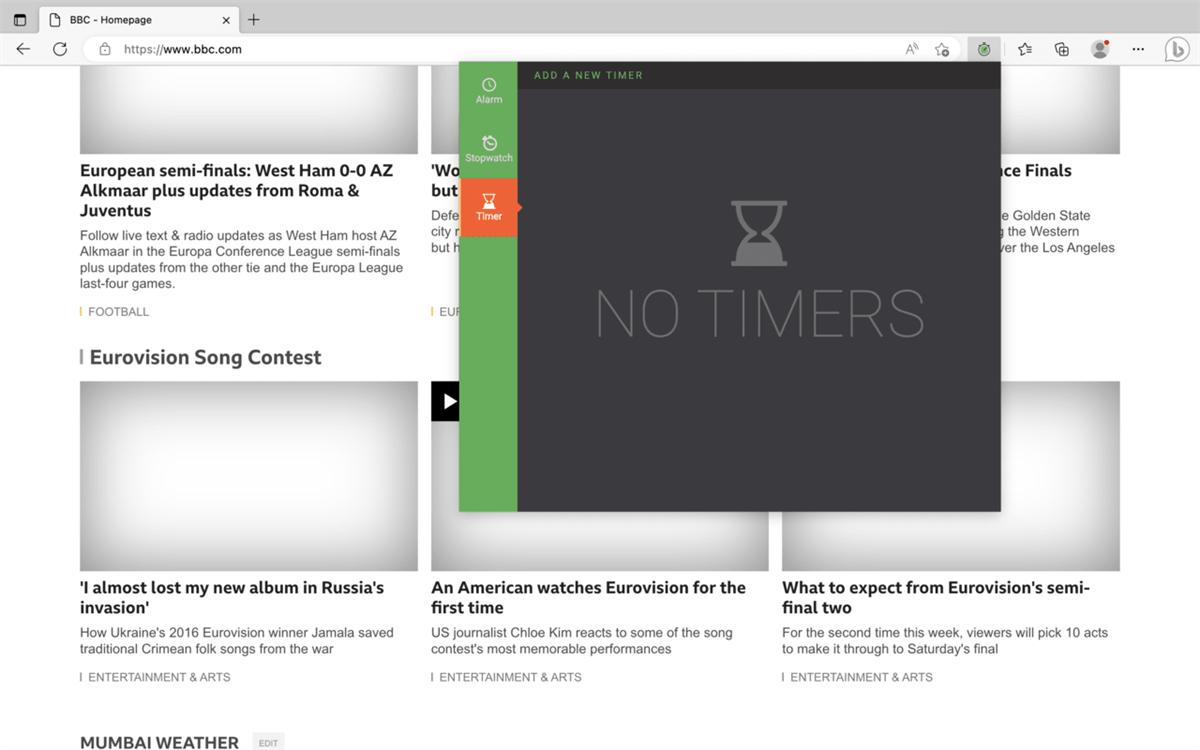Open browser Collections
The height and width of the screenshot is (750, 1200).
click(x=1061, y=48)
